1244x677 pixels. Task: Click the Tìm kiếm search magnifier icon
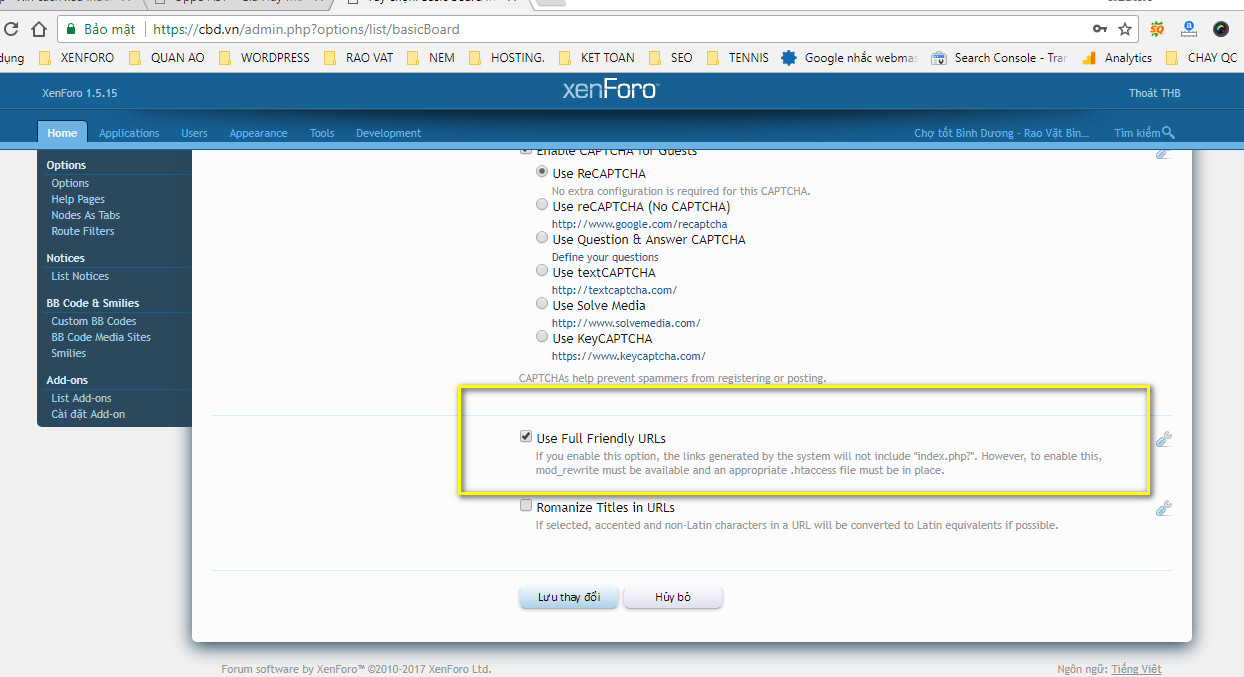coord(1169,133)
